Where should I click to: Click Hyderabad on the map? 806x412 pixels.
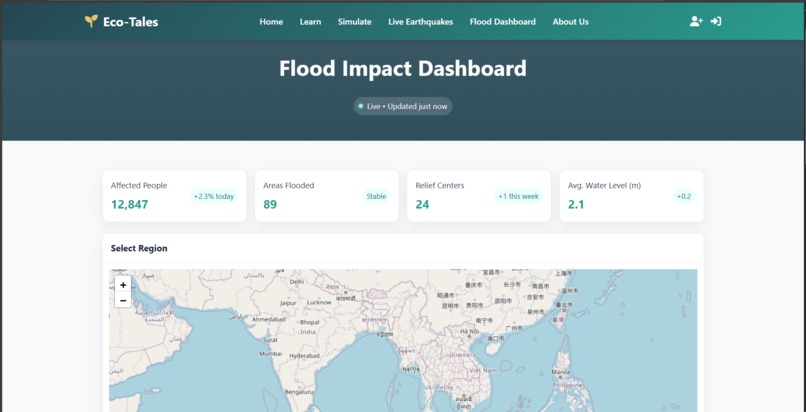coord(304,355)
